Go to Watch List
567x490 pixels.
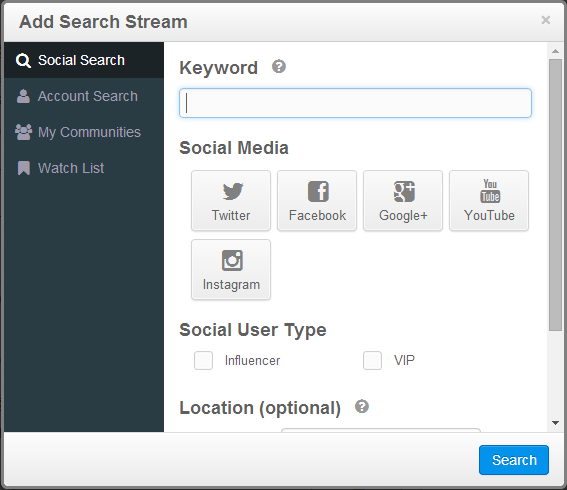pos(84,168)
